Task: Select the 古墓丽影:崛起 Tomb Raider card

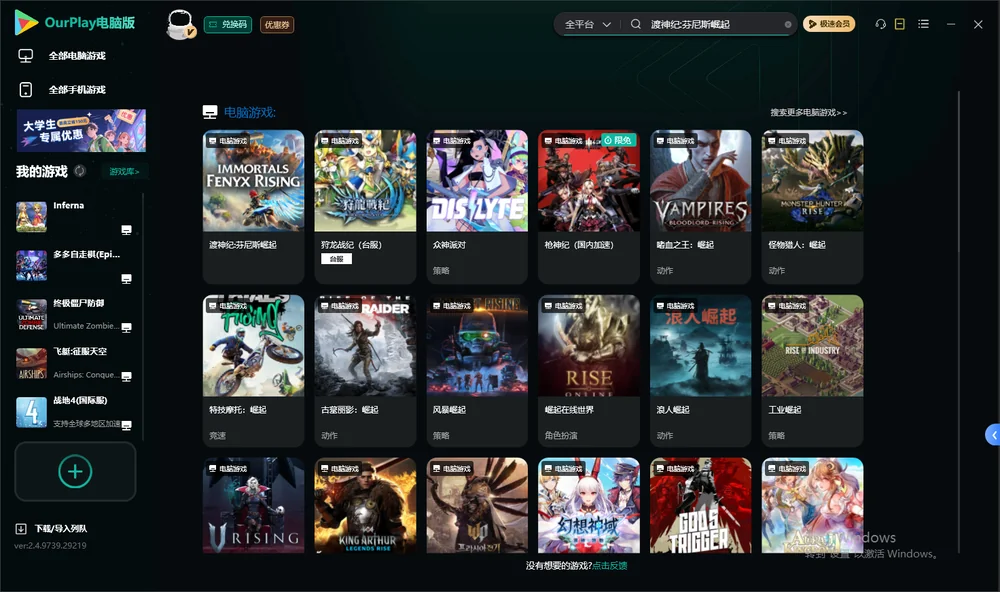Action: [365, 371]
